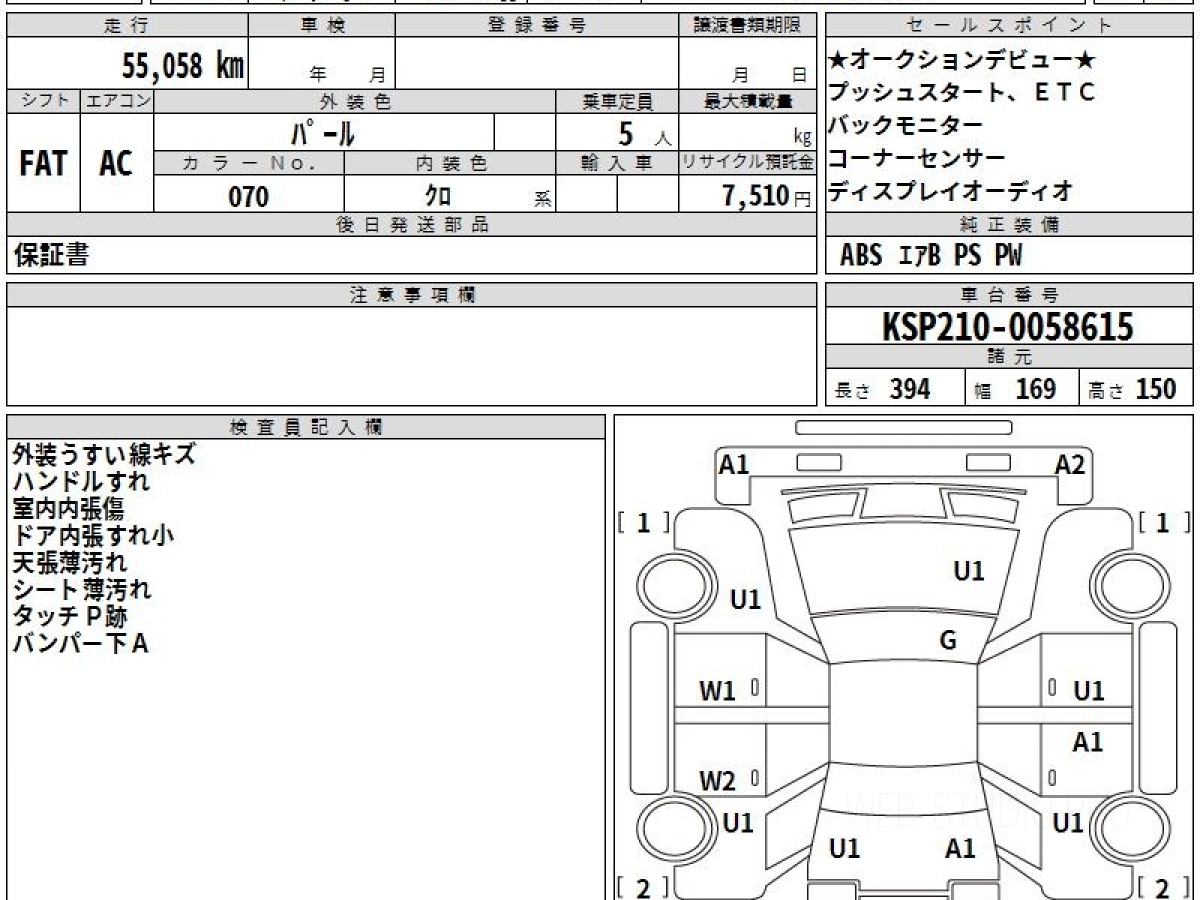Screen dimensions: 1200x900
Task: Click the セールスポイント header
Action: click(x=1008, y=26)
